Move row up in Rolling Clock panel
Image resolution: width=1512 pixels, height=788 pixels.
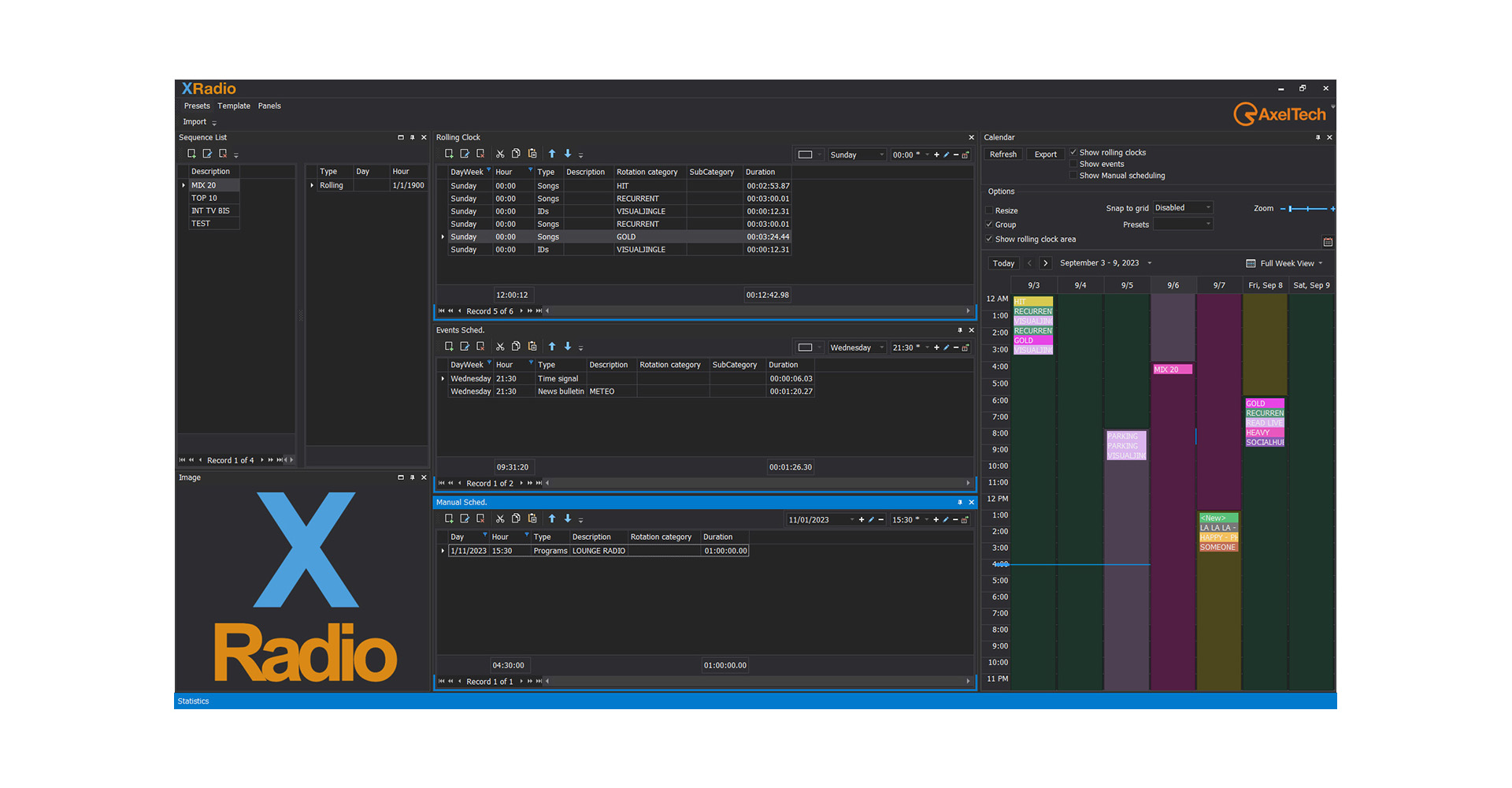[552, 154]
